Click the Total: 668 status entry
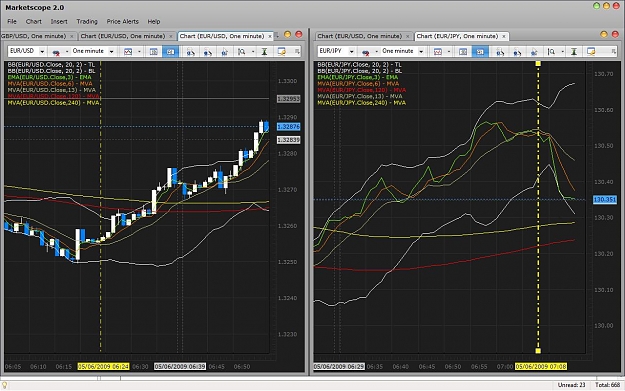Screen dimensions: 625x391 click(607, 385)
